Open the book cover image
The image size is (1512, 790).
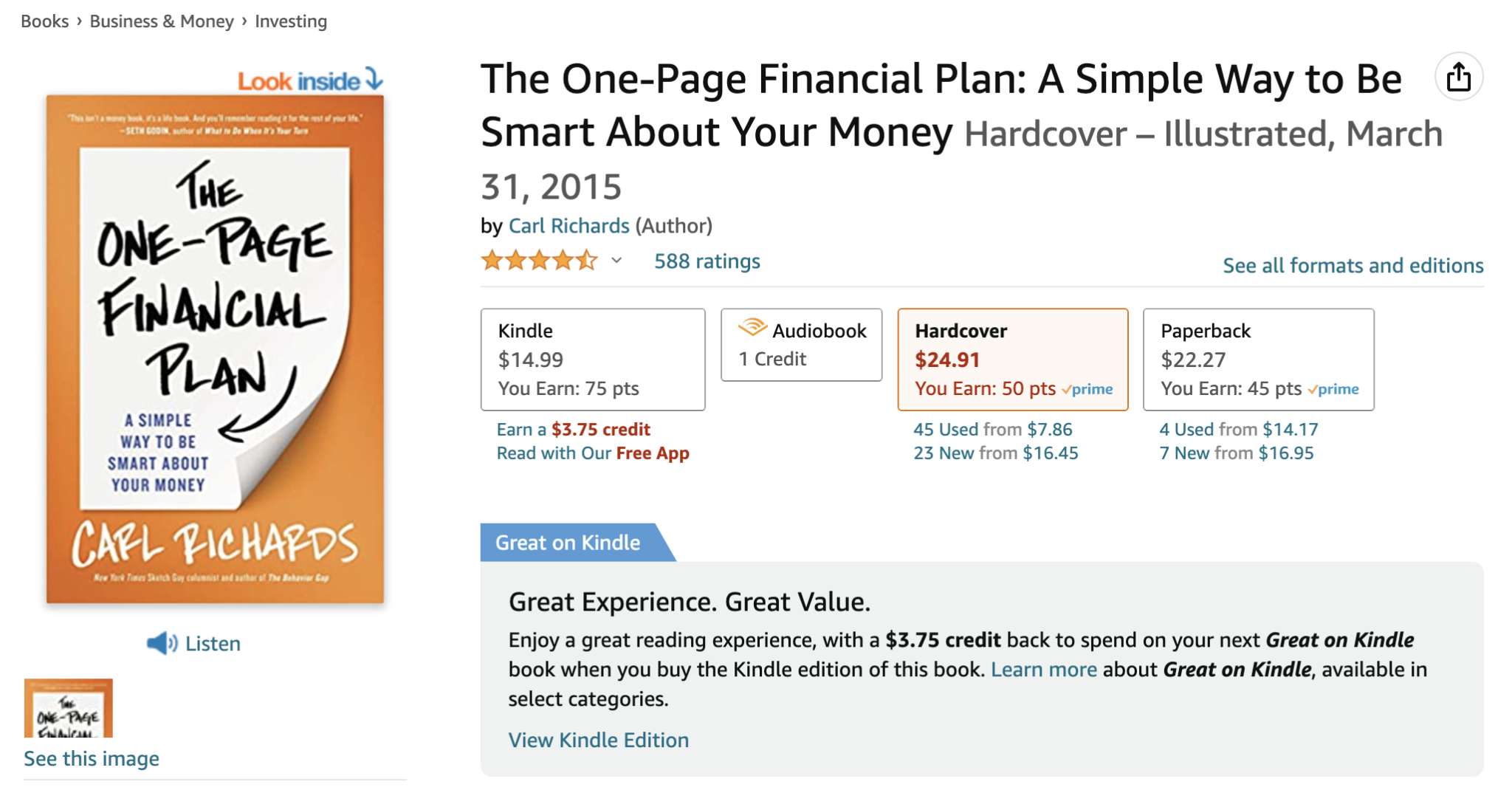tap(215, 340)
